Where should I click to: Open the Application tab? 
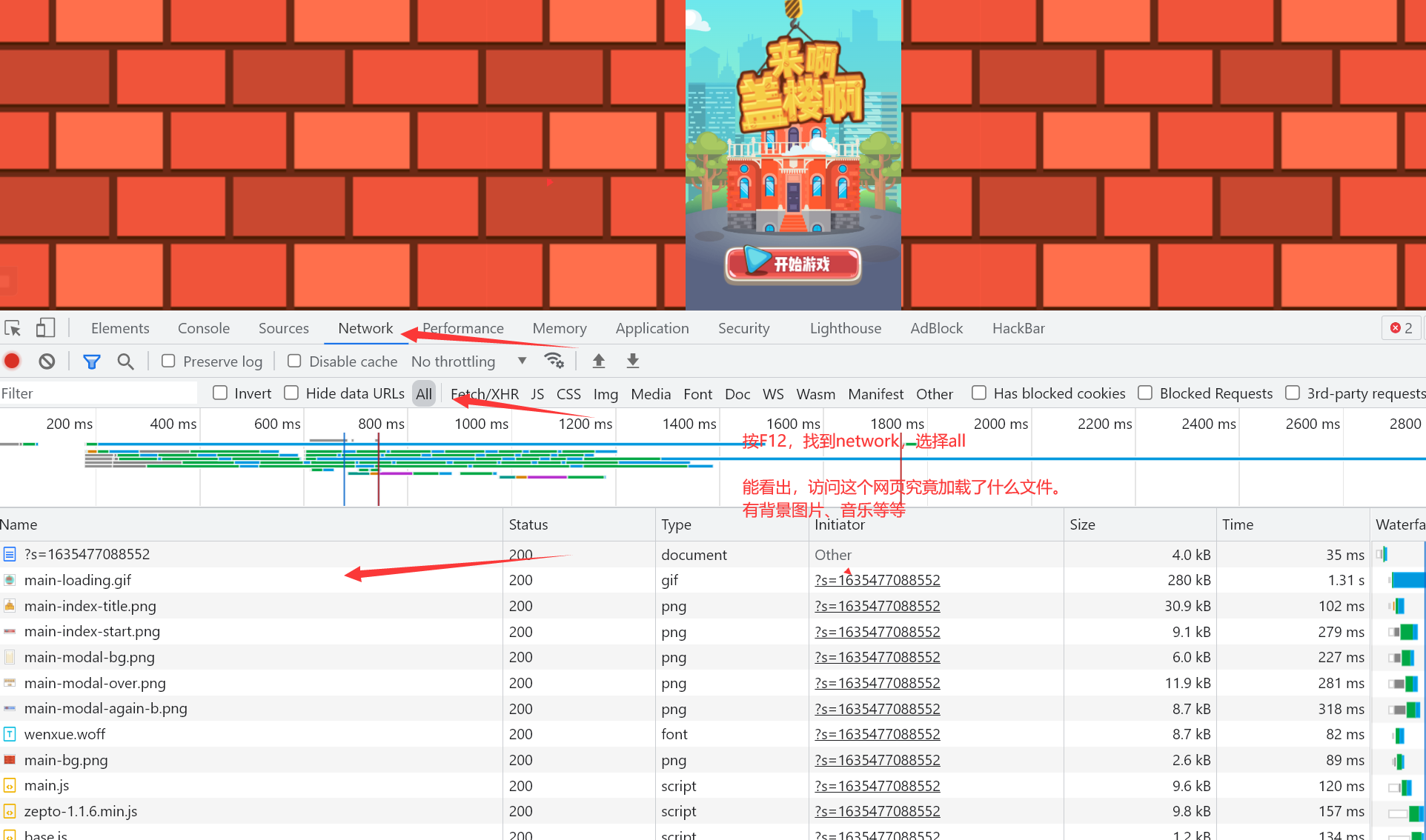click(651, 328)
